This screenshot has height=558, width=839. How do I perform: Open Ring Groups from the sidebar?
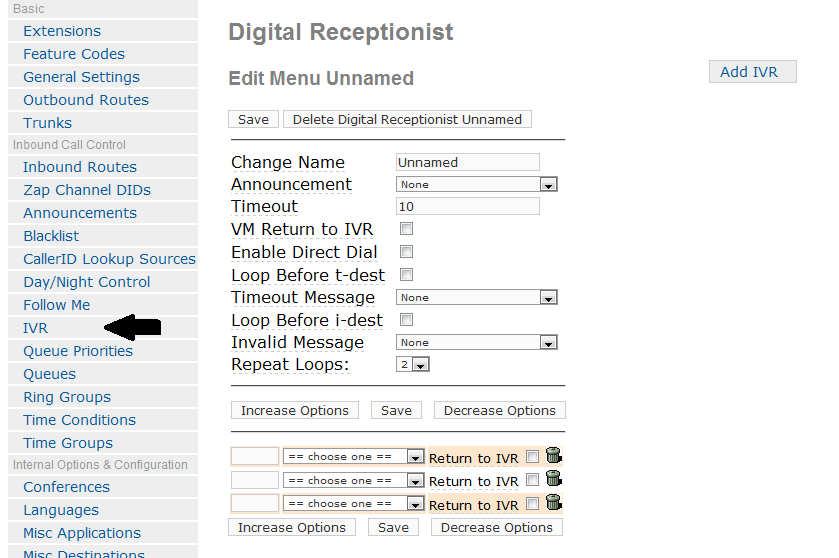(x=67, y=397)
